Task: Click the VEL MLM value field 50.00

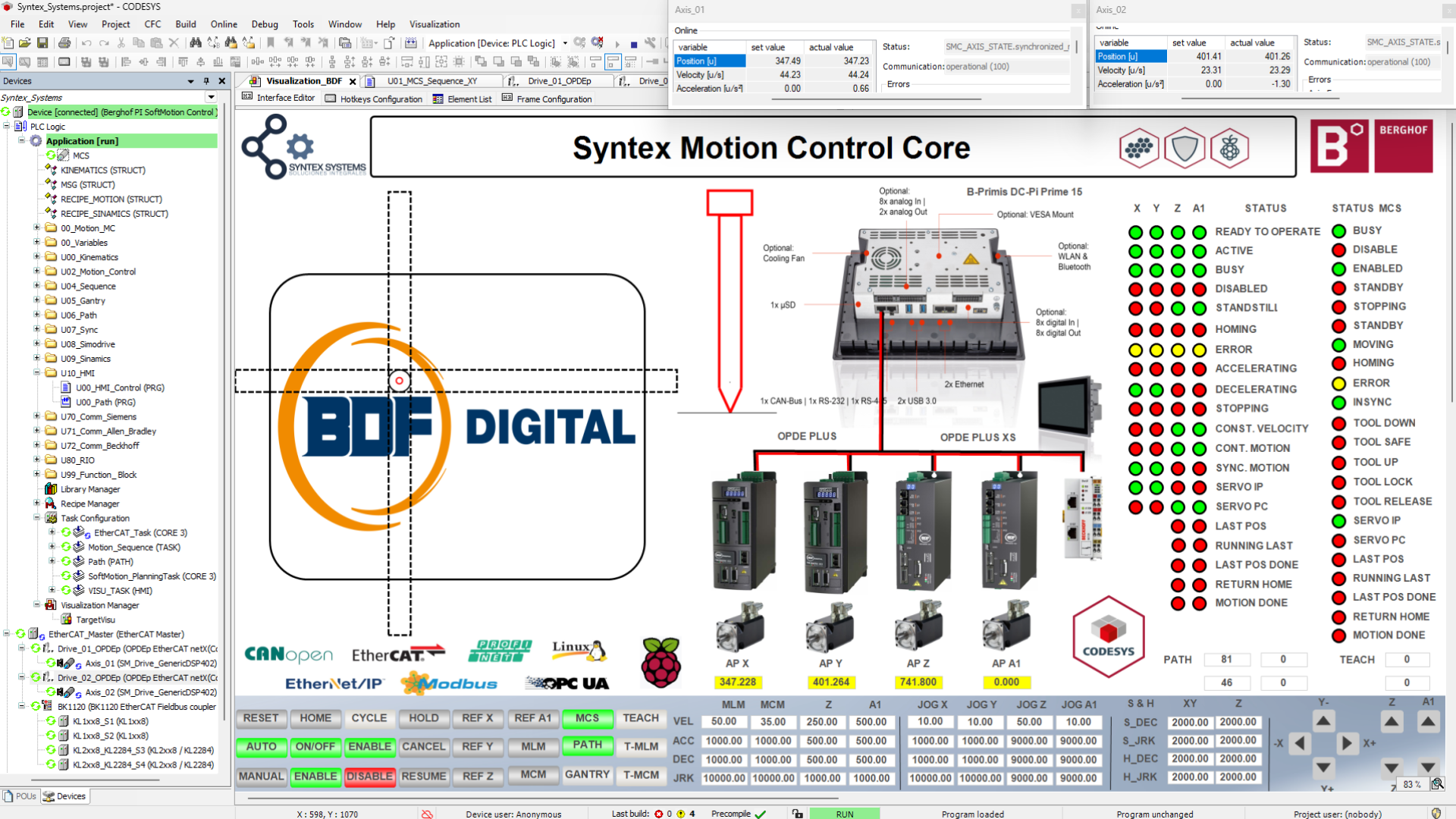Action: 723,722
